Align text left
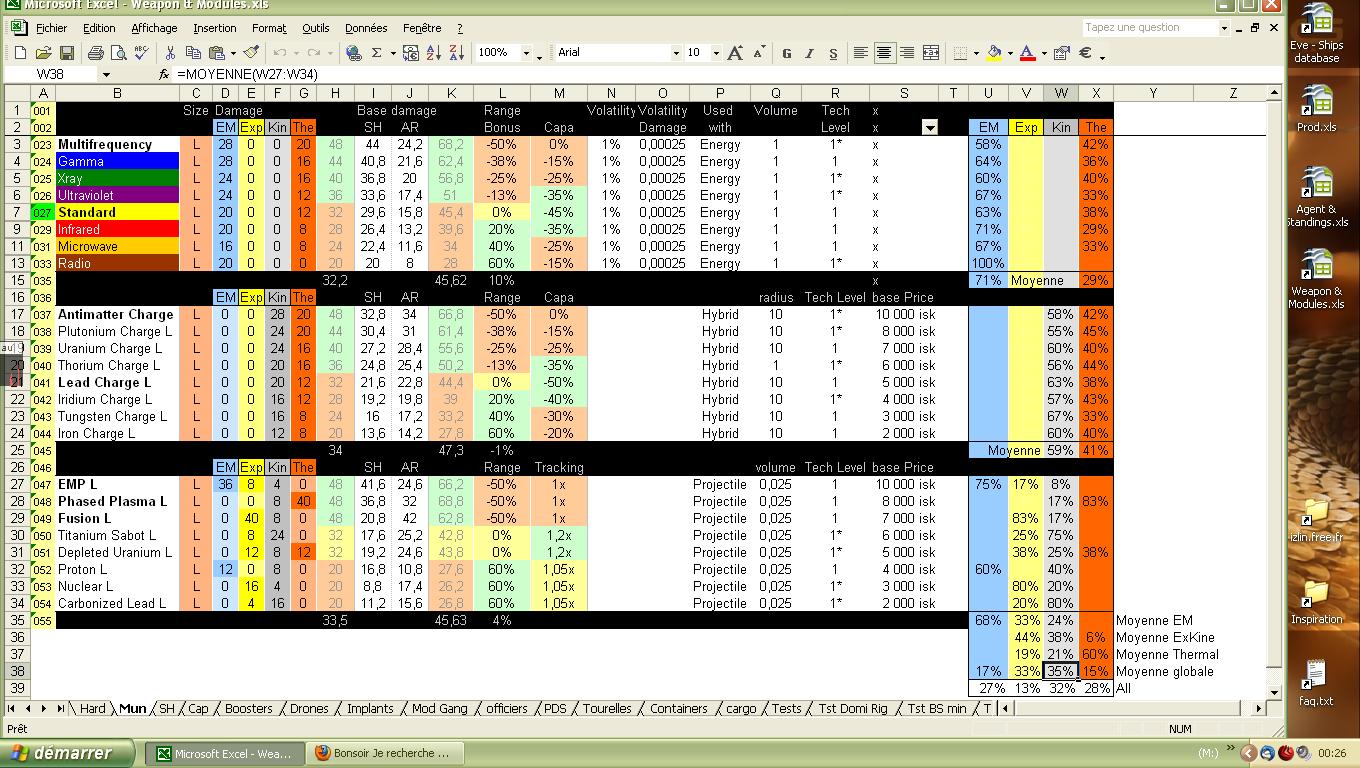This screenshot has width=1360, height=768. tap(861, 53)
